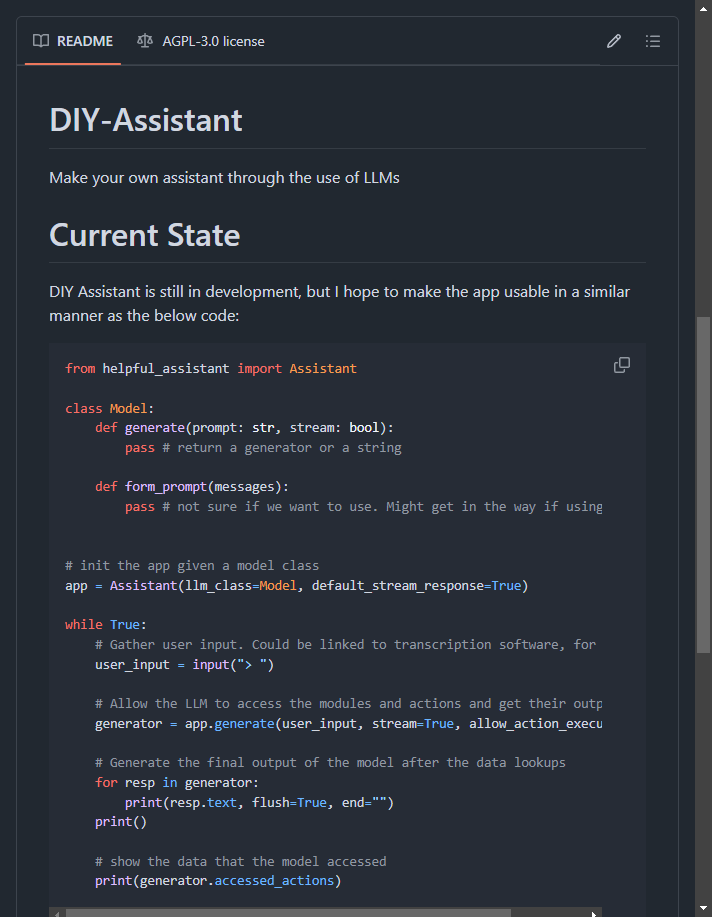The image size is (712, 917).
Task: Click 'default_stream_response' argument in code
Action: (x=398, y=585)
